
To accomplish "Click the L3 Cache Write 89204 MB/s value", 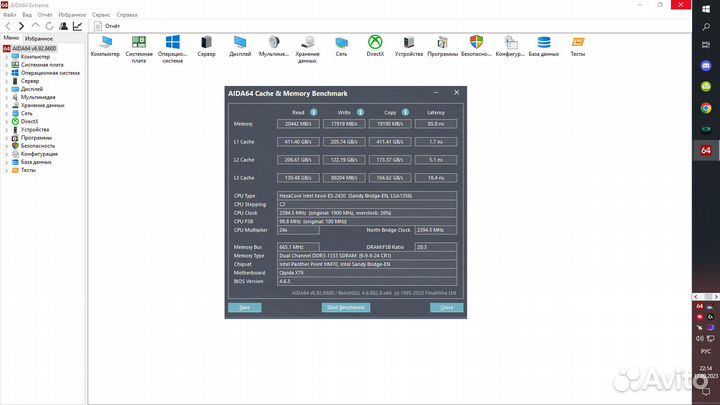I will pos(344,178).
